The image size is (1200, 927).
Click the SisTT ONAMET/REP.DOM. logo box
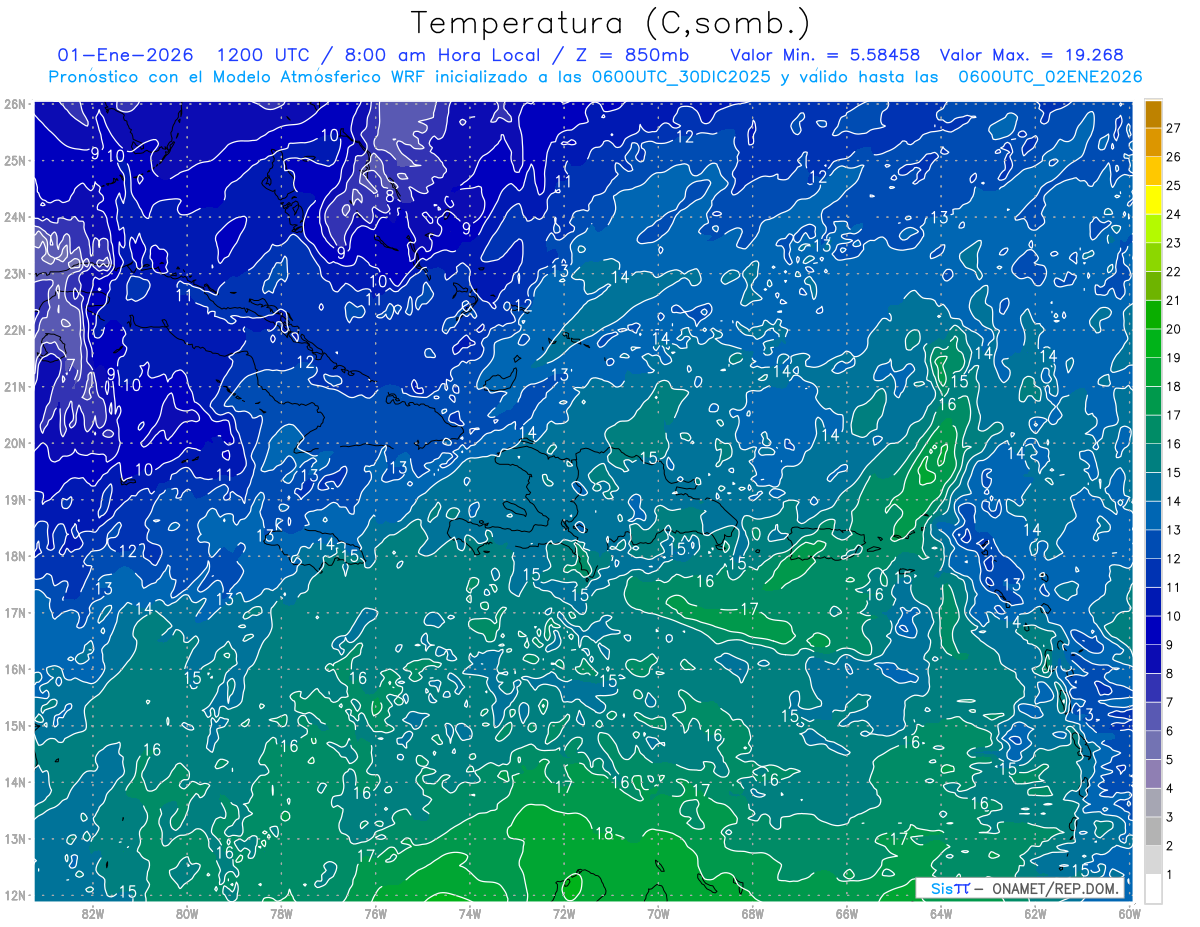(x=1020, y=888)
